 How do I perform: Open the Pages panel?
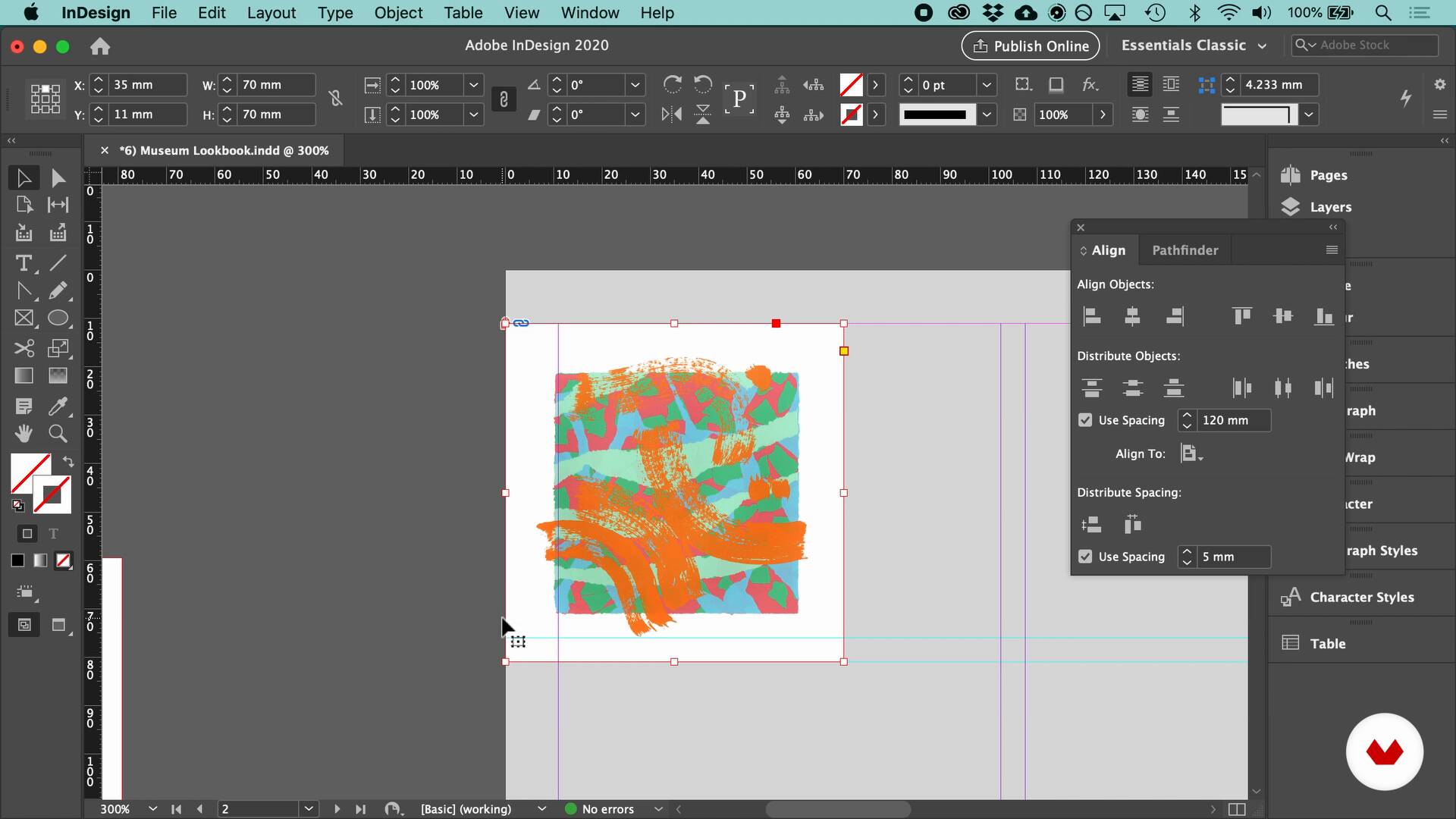pyautogui.click(x=1328, y=175)
